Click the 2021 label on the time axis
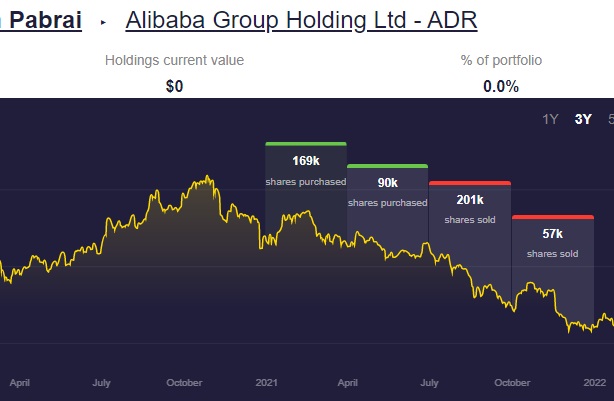The image size is (614, 401). point(266,382)
